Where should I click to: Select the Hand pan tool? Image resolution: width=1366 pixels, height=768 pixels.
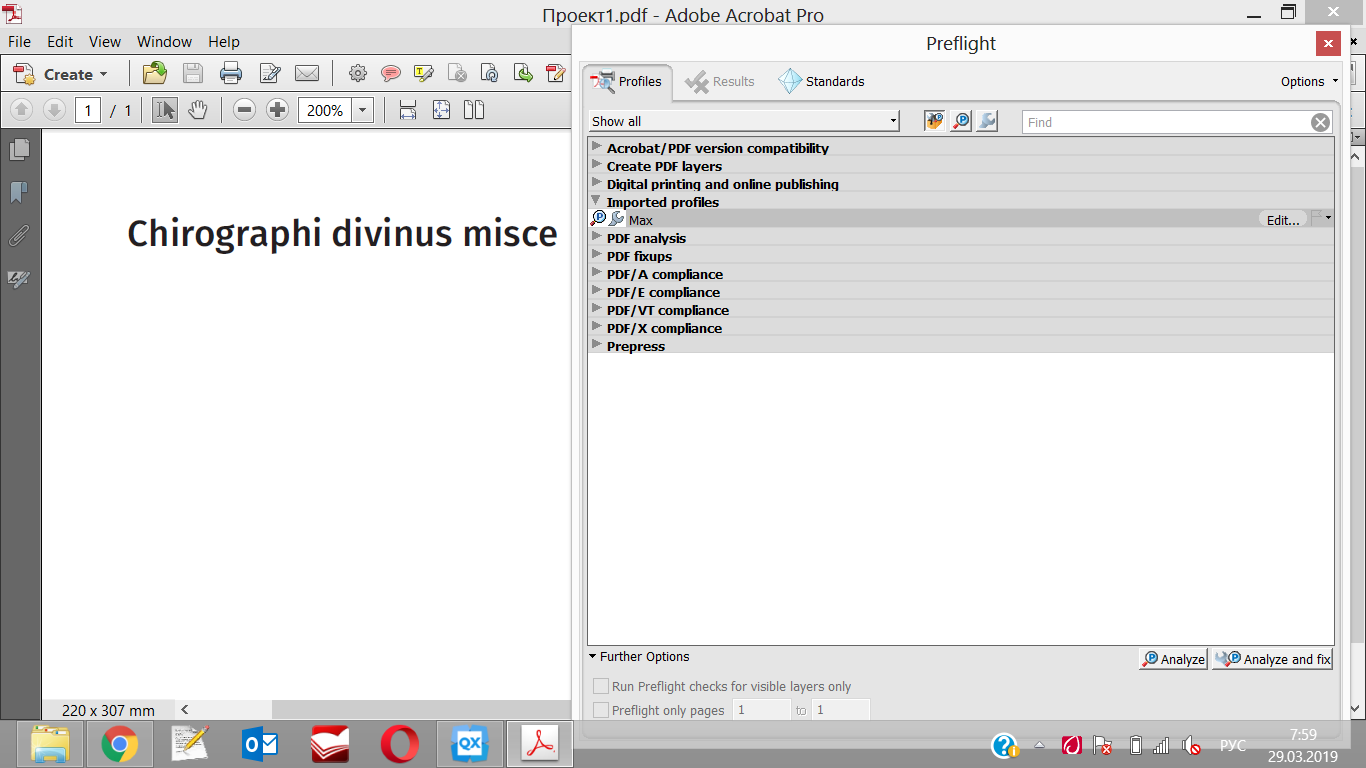(198, 110)
